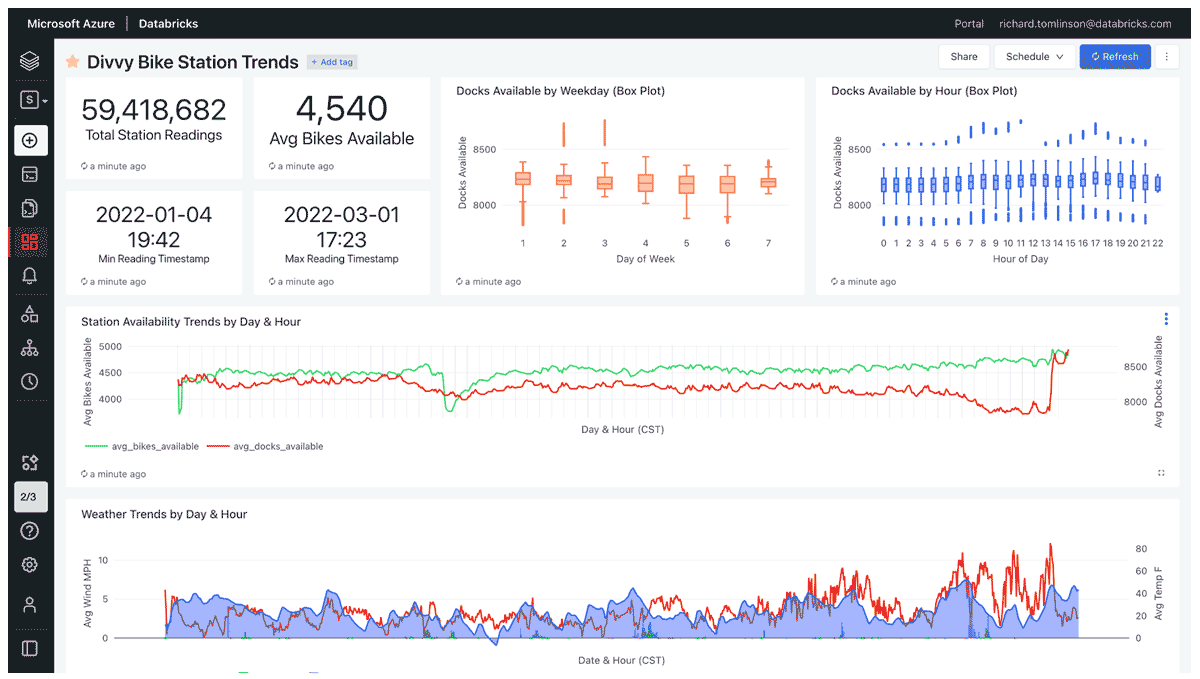Click the Add tag label
This screenshot has width=1200, height=679.
click(x=332, y=62)
